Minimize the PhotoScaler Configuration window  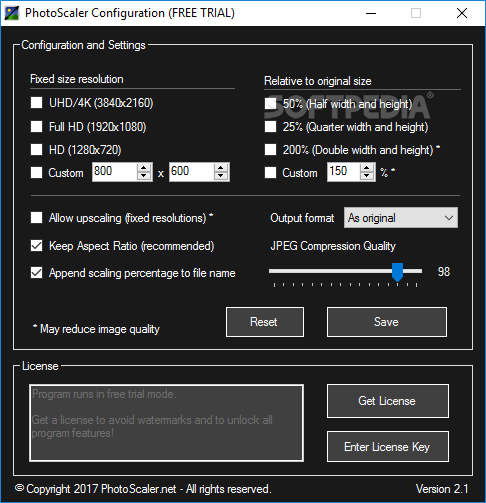[x=371, y=13]
